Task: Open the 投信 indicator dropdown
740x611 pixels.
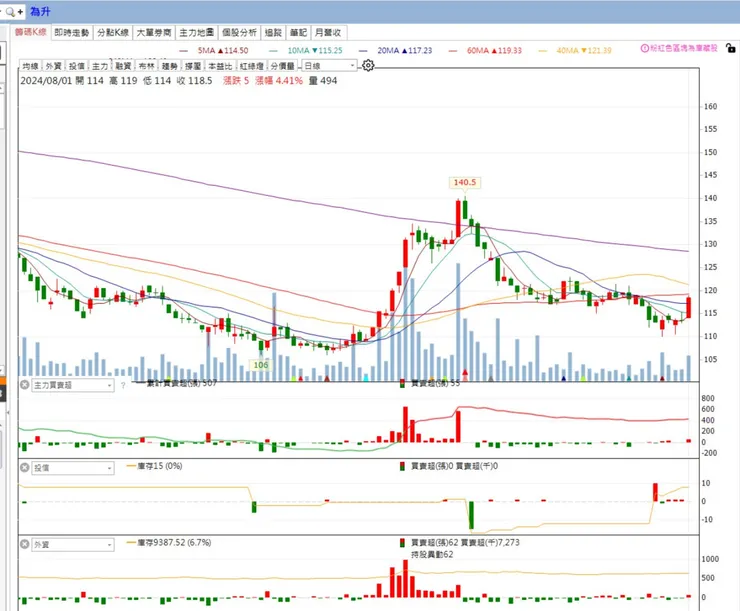Action: [x=73, y=468]
